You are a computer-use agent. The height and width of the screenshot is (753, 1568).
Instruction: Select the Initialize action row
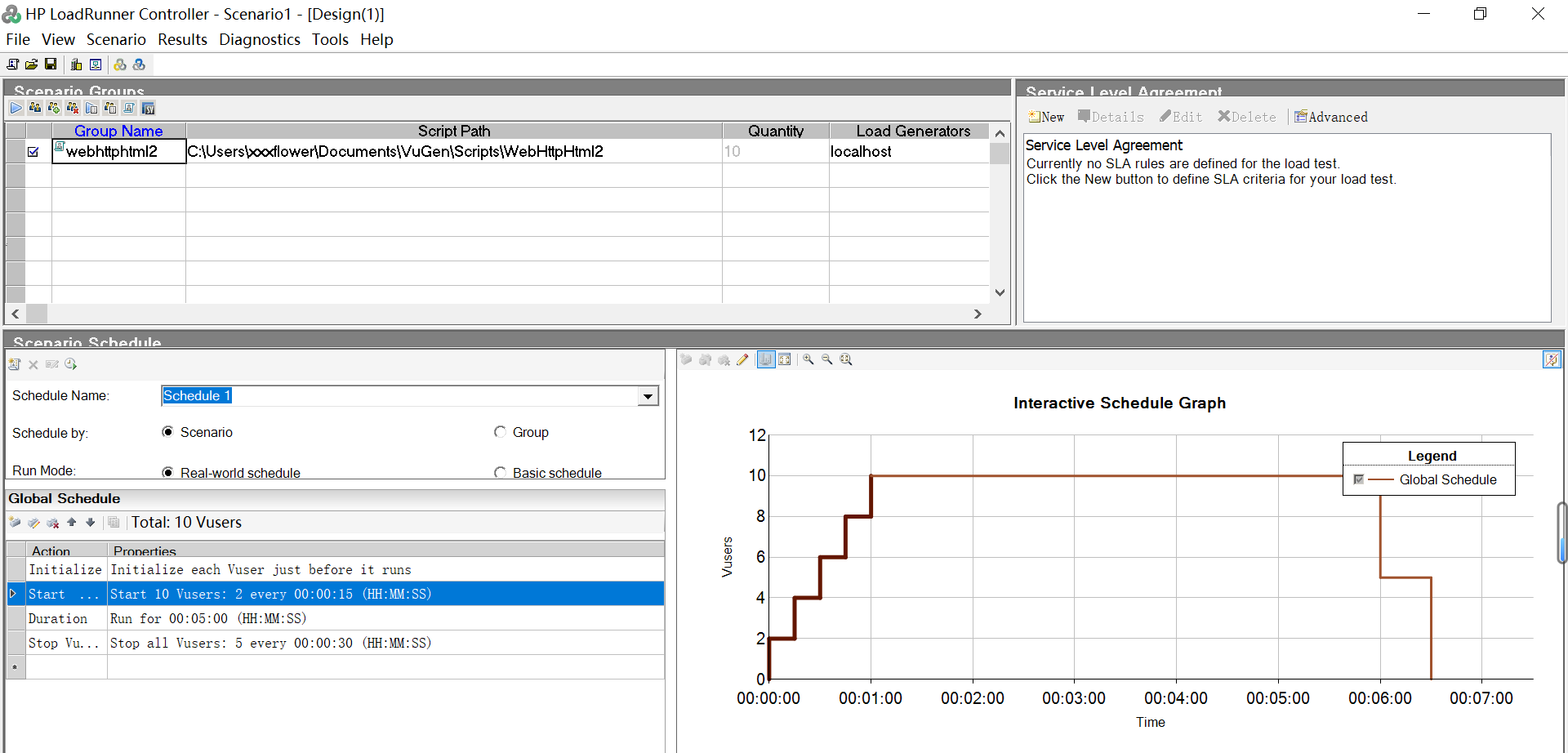click(336, 569)
